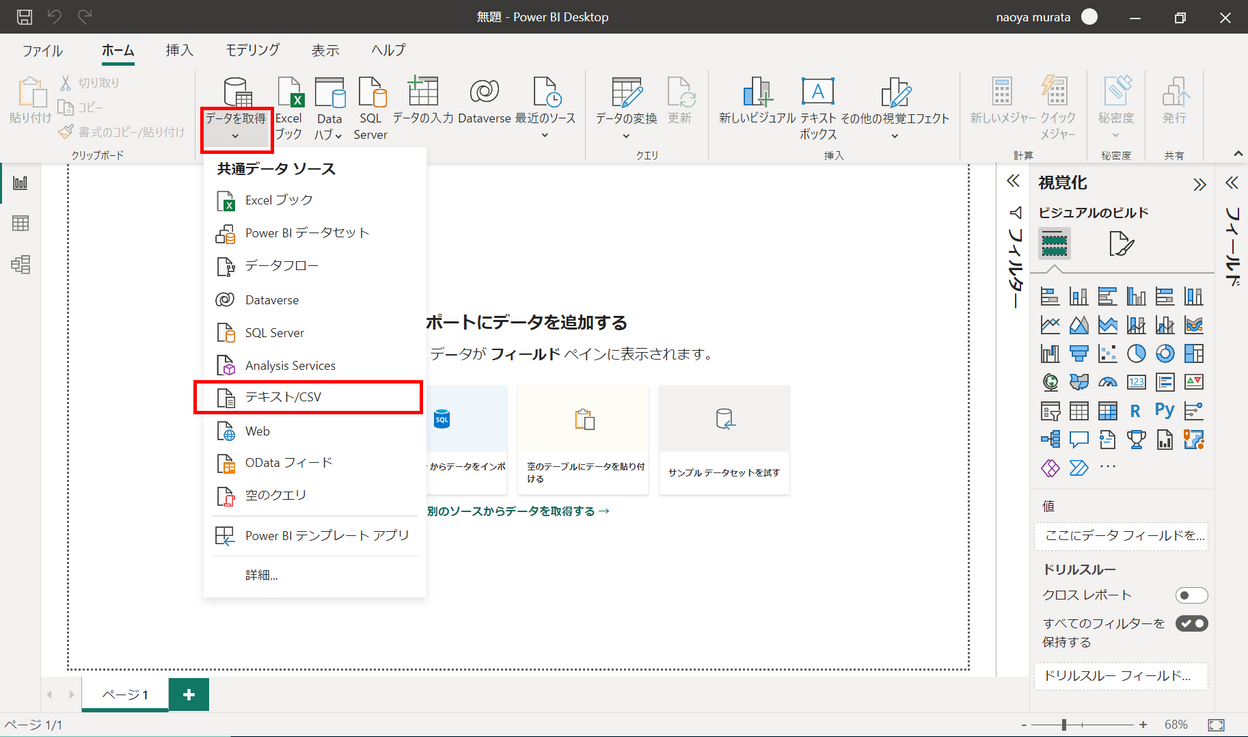Select データフロー from the dropdown list

click(x=313, y=266)
